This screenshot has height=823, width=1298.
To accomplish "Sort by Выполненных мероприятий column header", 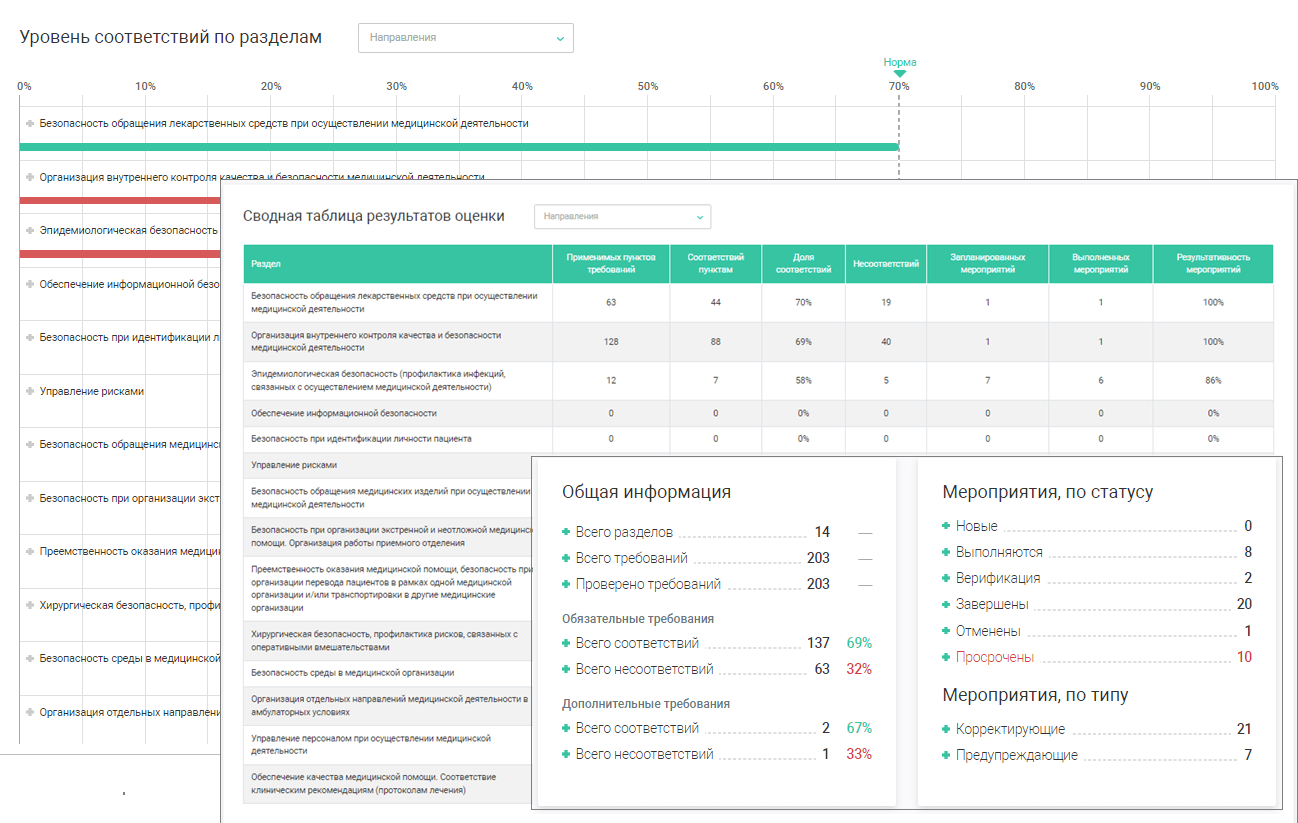I will pos(1101,264).
